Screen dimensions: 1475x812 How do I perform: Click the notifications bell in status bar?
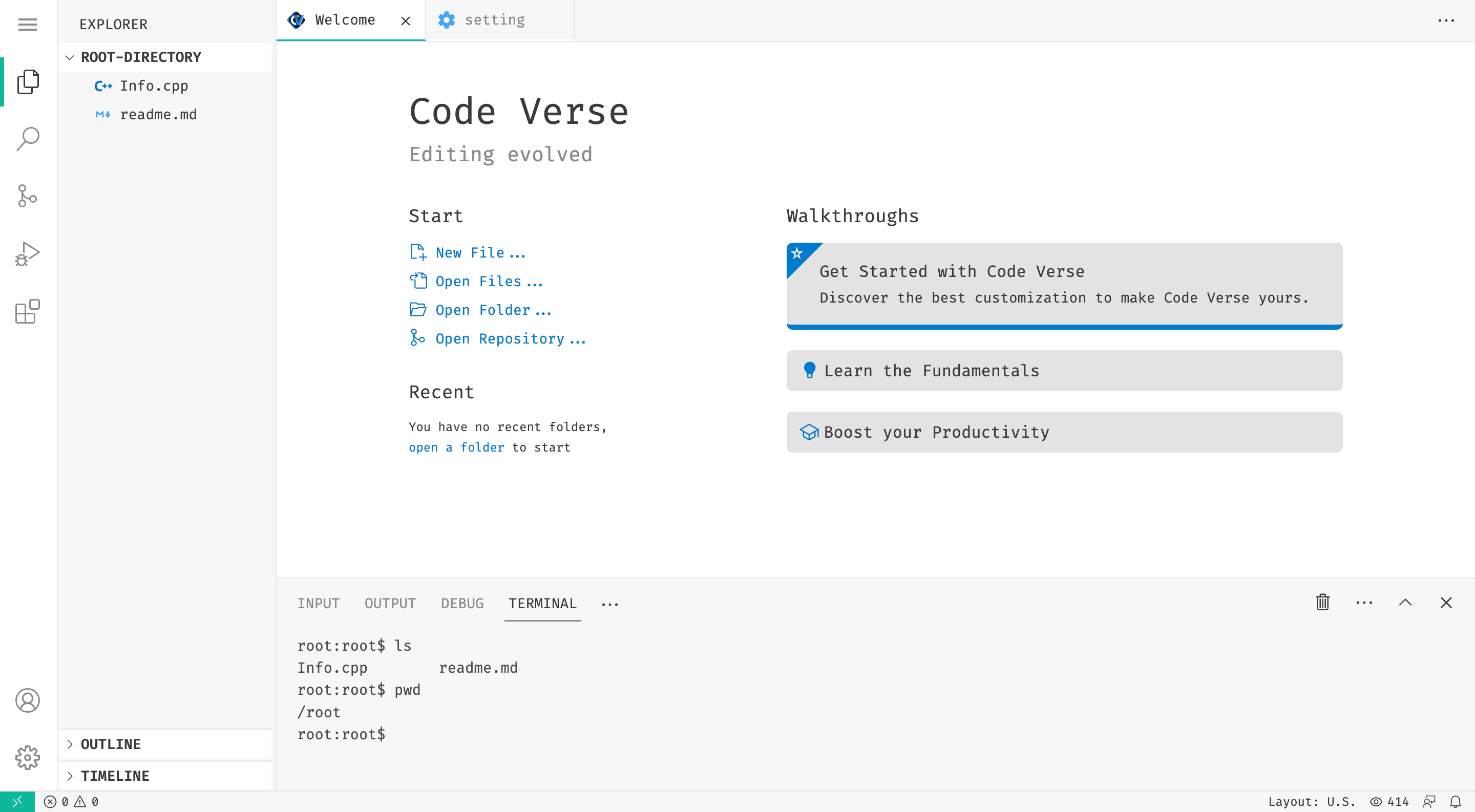pos(1455,802)
